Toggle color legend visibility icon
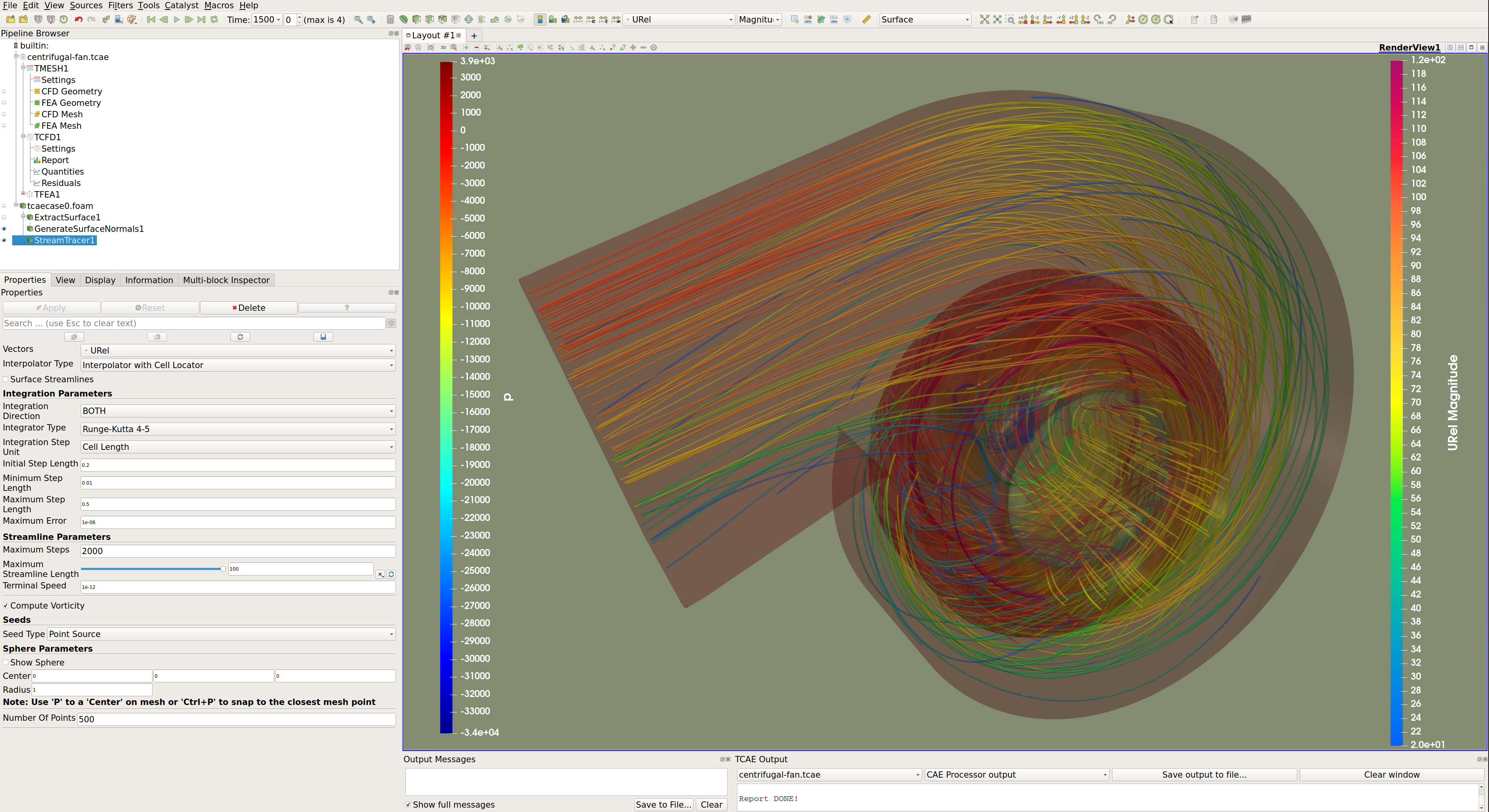Screen dimensions: 1489x812 click(540, 20)
